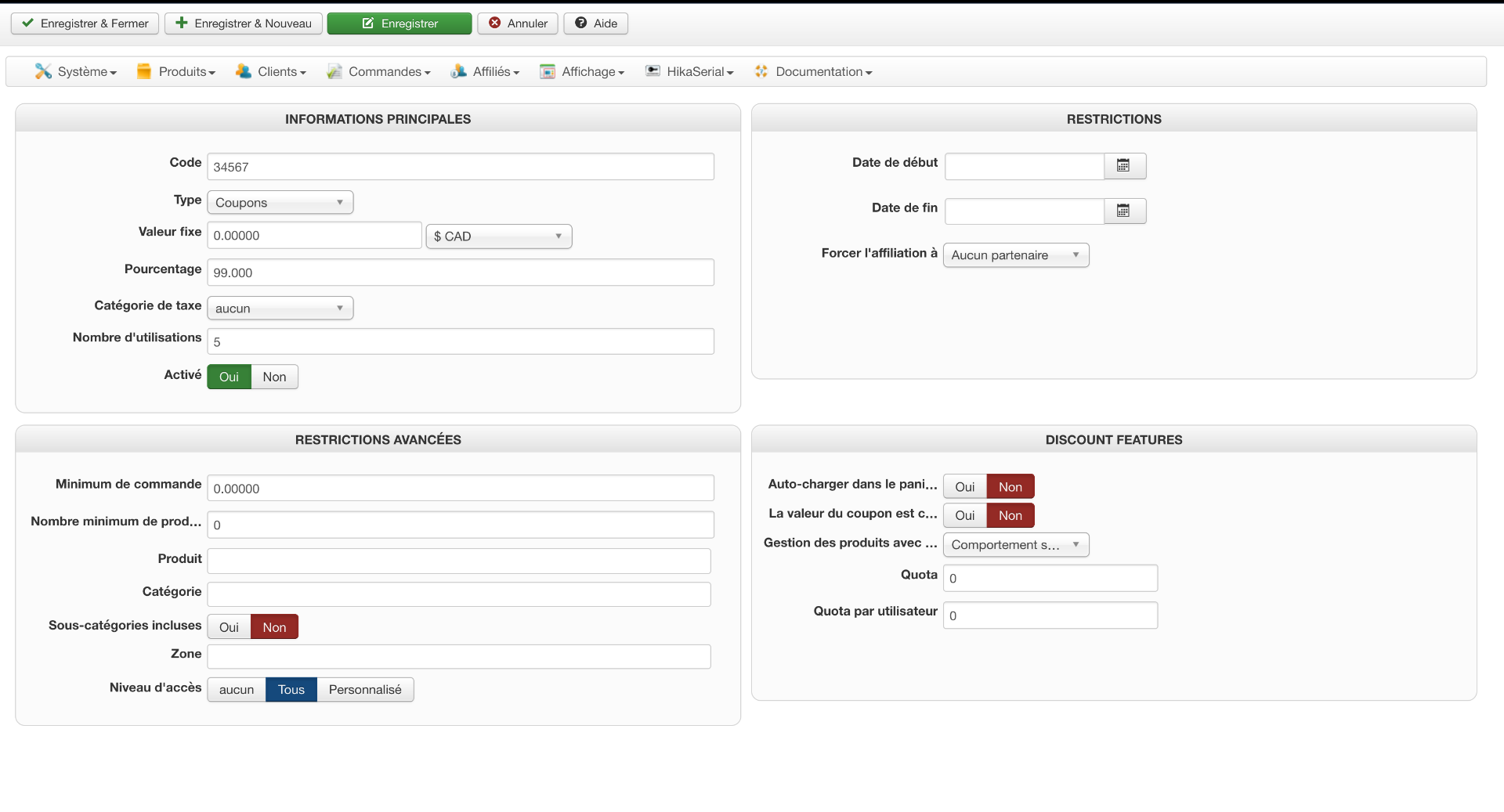
Task: Open the Gestion des produits dropdown
Action: tap(1016, 545)
